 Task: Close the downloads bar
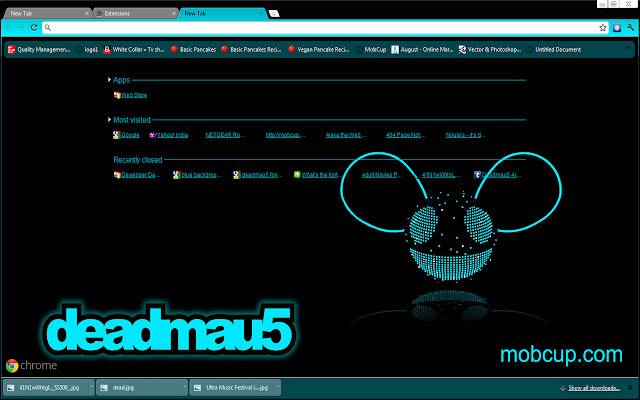pos(630,388)
